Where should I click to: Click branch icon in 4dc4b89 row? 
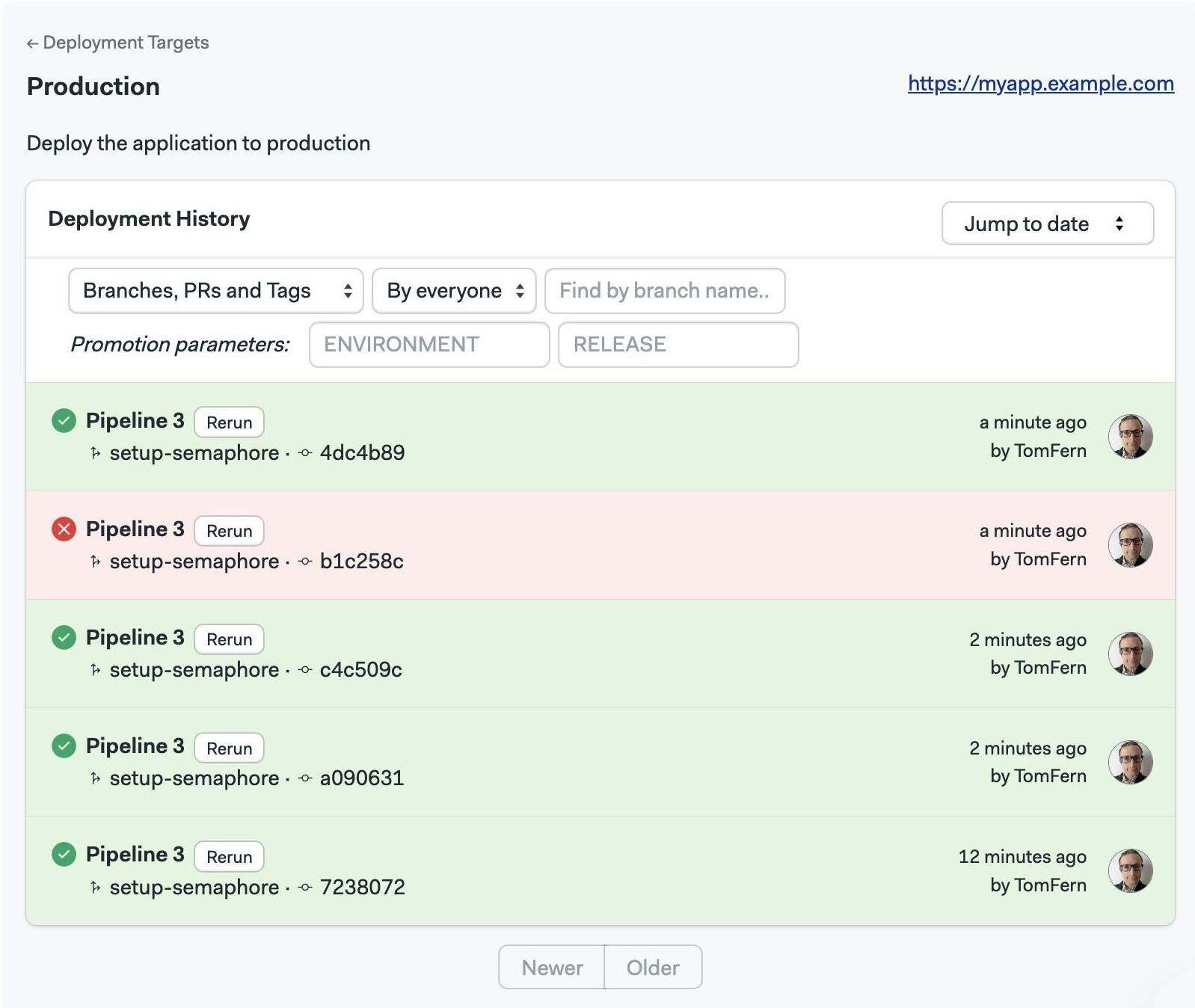(x=95, y=453)
